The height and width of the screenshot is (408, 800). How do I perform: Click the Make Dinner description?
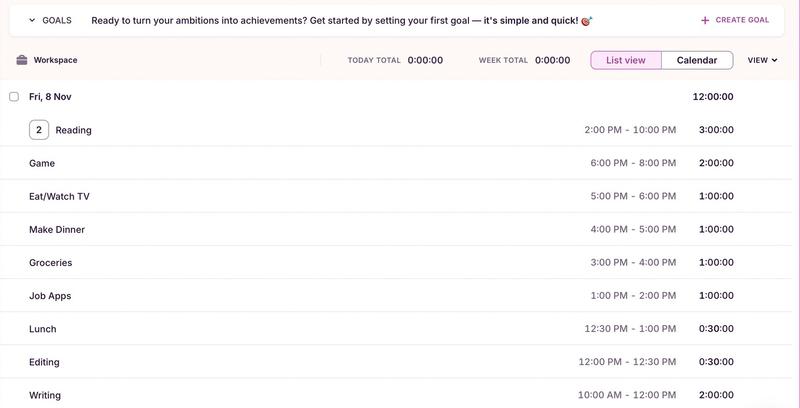coord(57,230)
